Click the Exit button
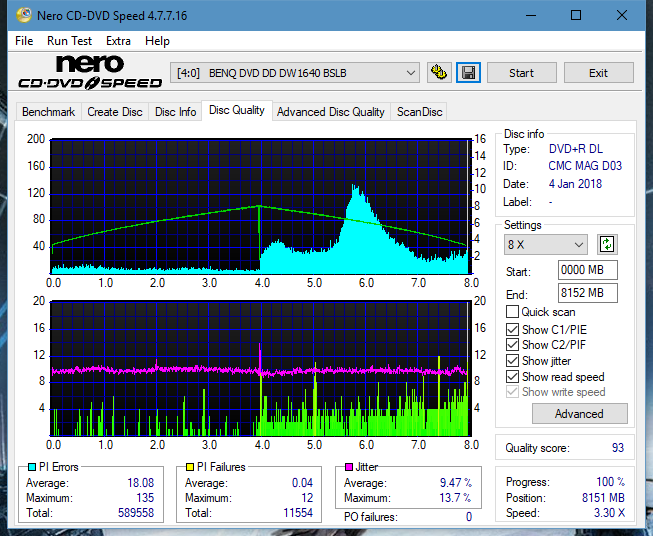The height and width of the screenshot is (536, 653). pyautogui.click(x=598, y=73)
